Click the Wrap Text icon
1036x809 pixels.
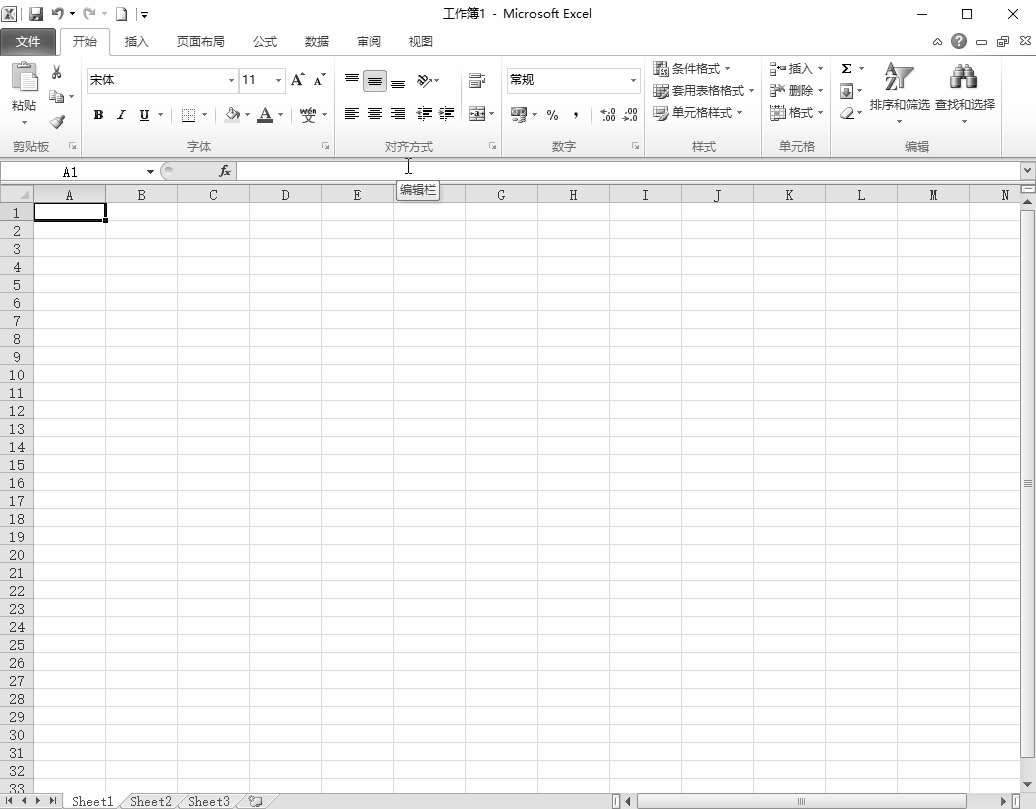(x=477, y=81)
